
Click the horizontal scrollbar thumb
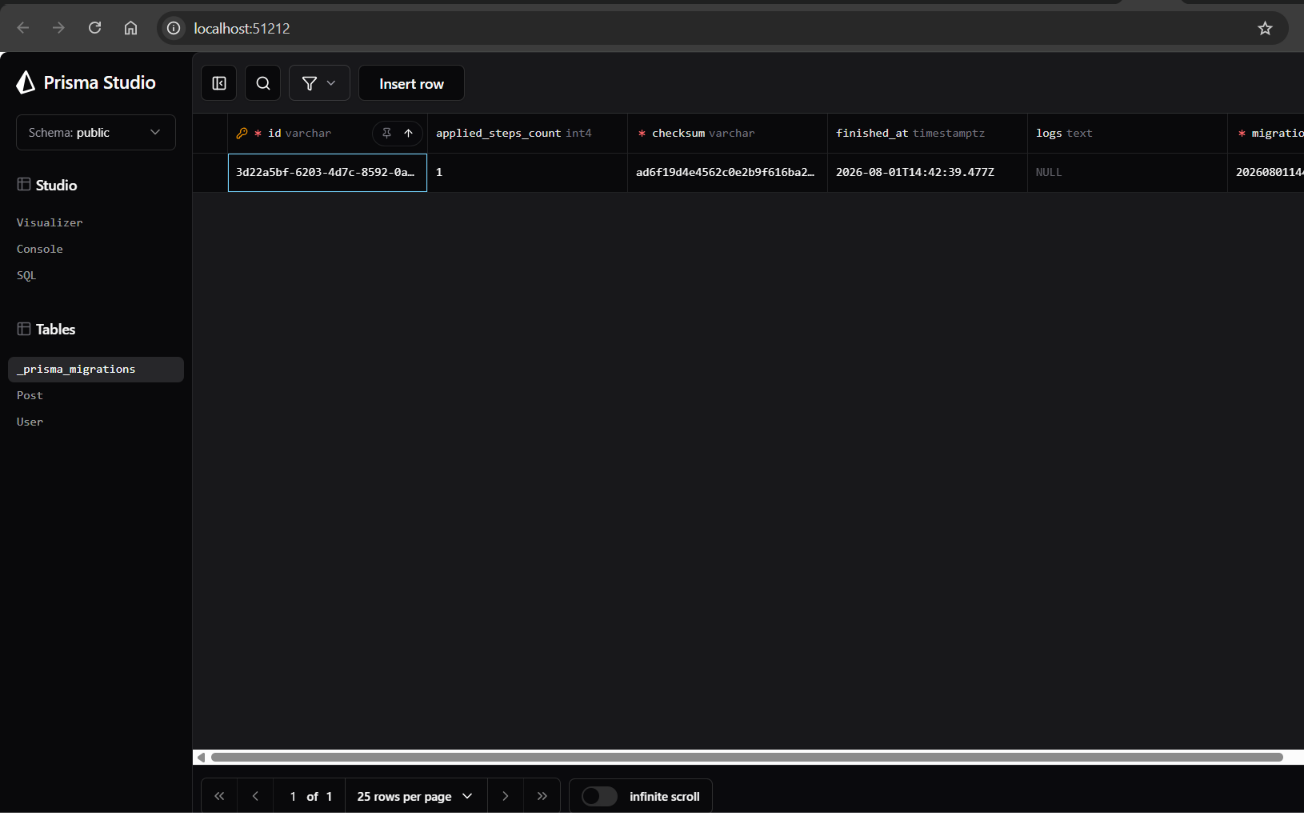[746, 757]
